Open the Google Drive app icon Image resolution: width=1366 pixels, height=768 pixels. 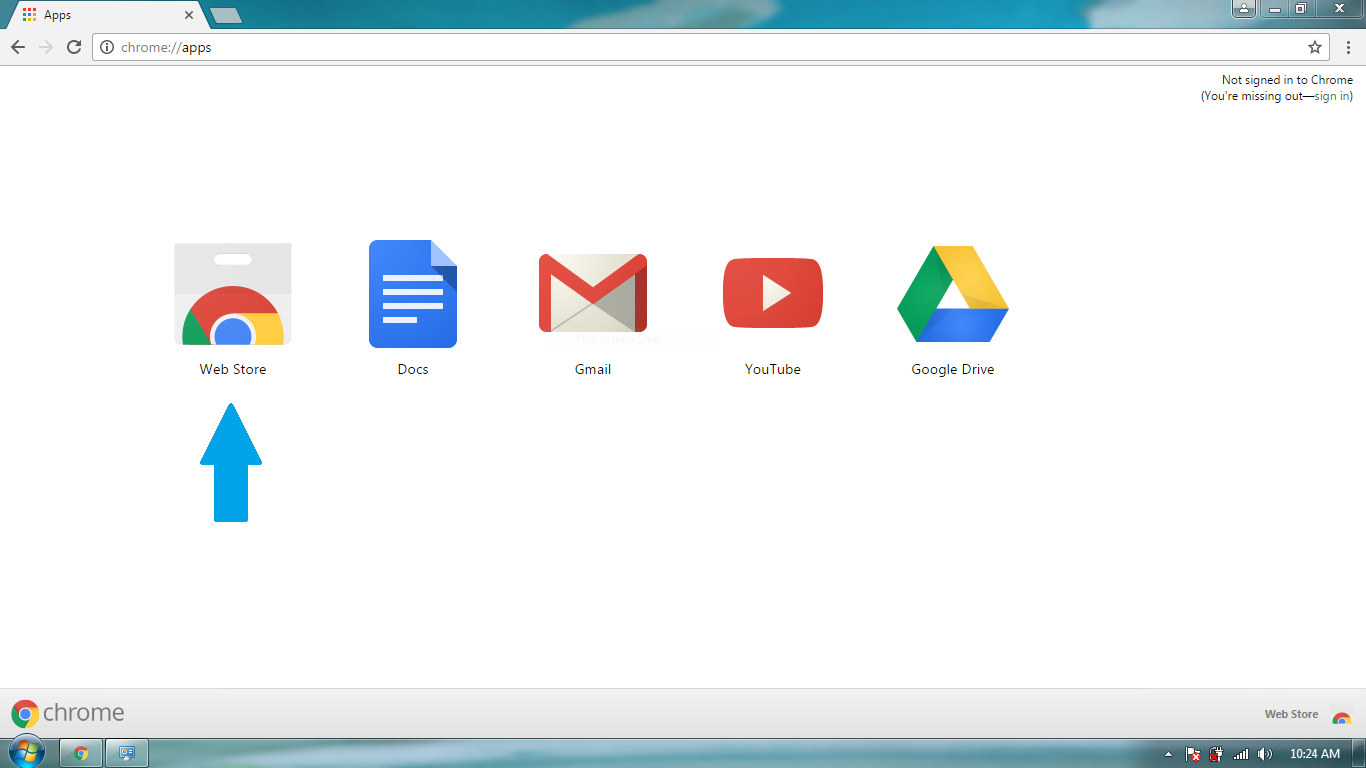953,294
